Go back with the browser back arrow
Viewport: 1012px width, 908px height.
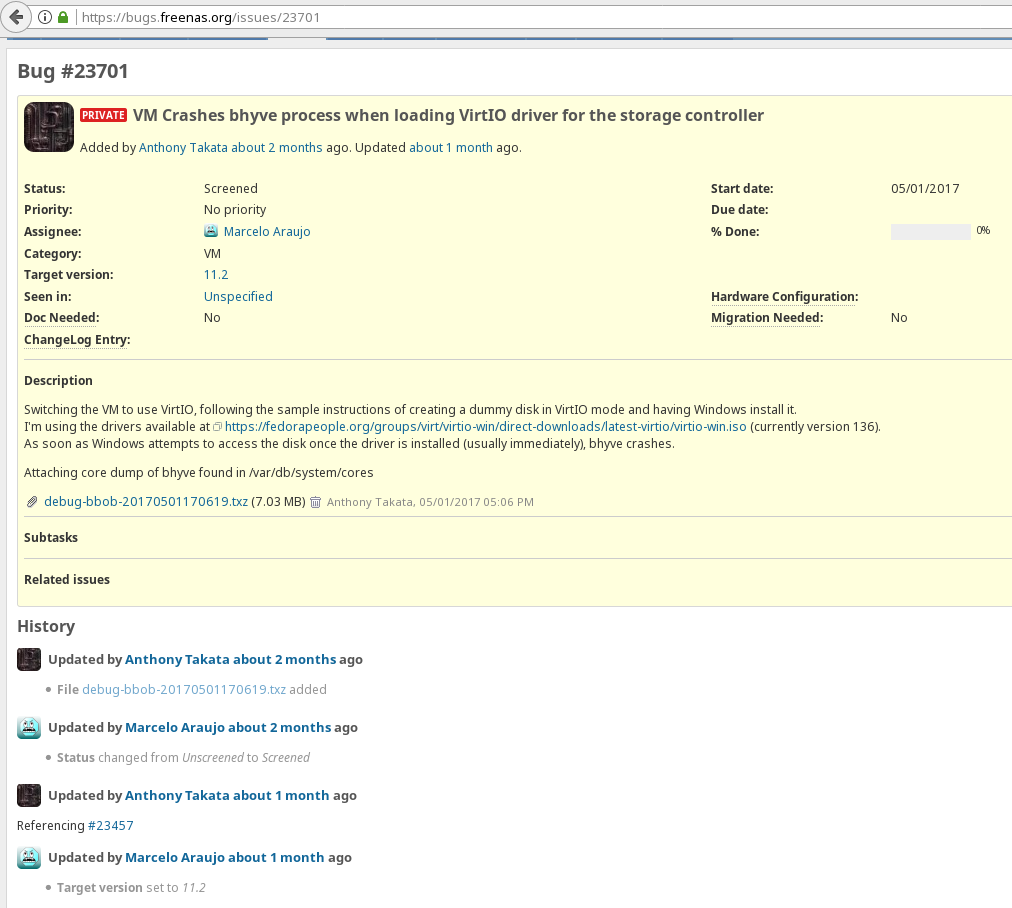16,17
